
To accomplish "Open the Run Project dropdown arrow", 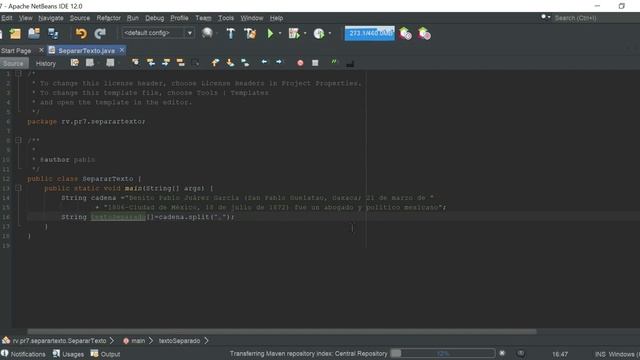I will (x=280, y=33).
